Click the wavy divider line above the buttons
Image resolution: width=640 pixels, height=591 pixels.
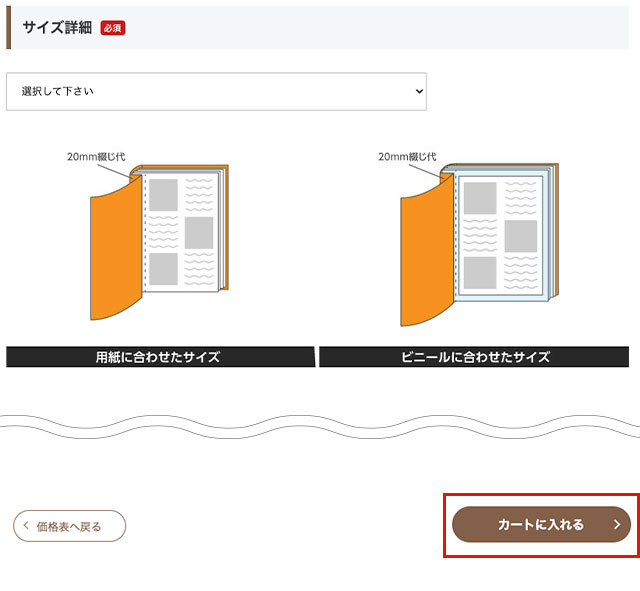[x=320, y=425]
